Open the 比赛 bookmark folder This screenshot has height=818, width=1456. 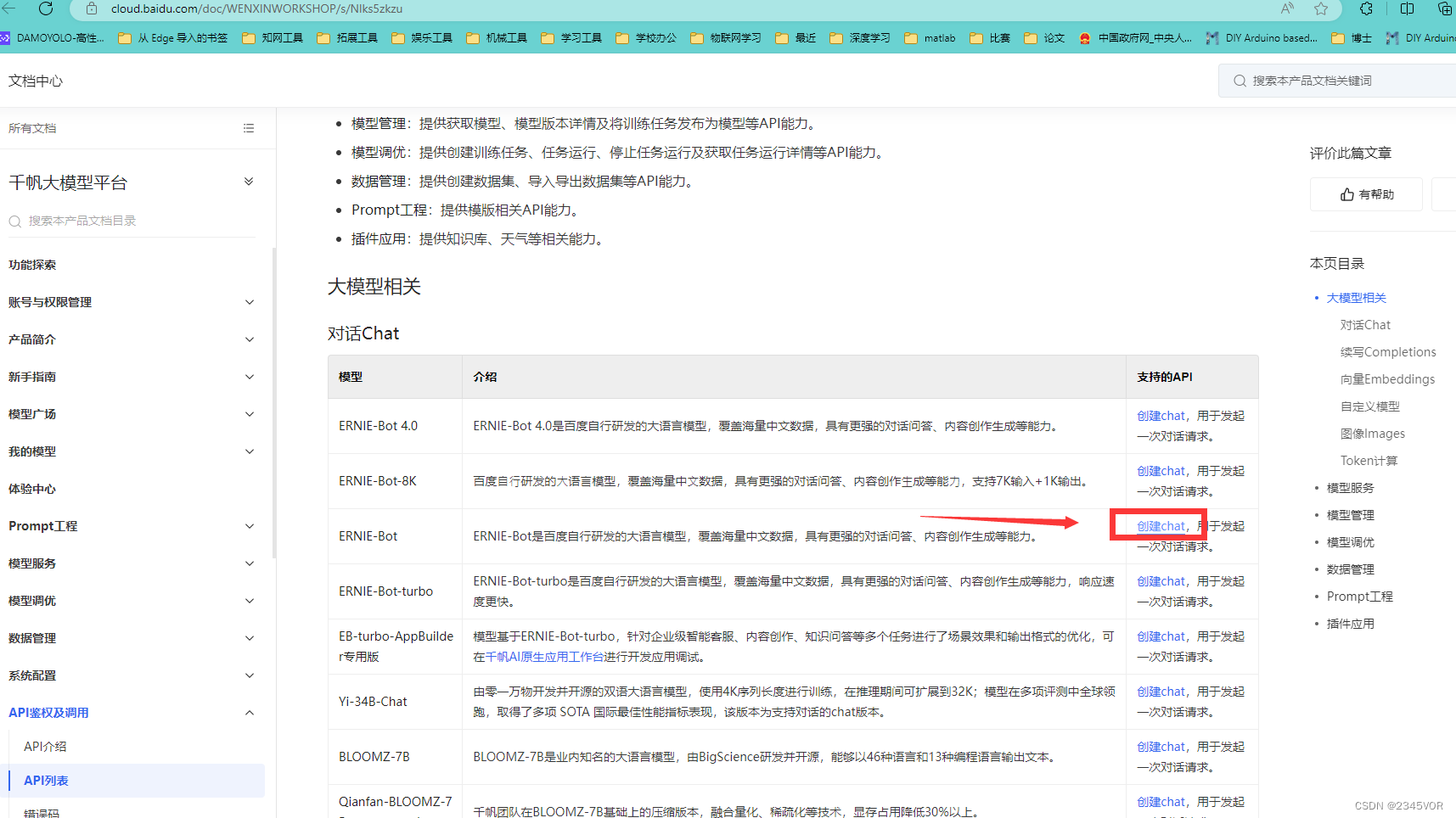coord(989,38)
